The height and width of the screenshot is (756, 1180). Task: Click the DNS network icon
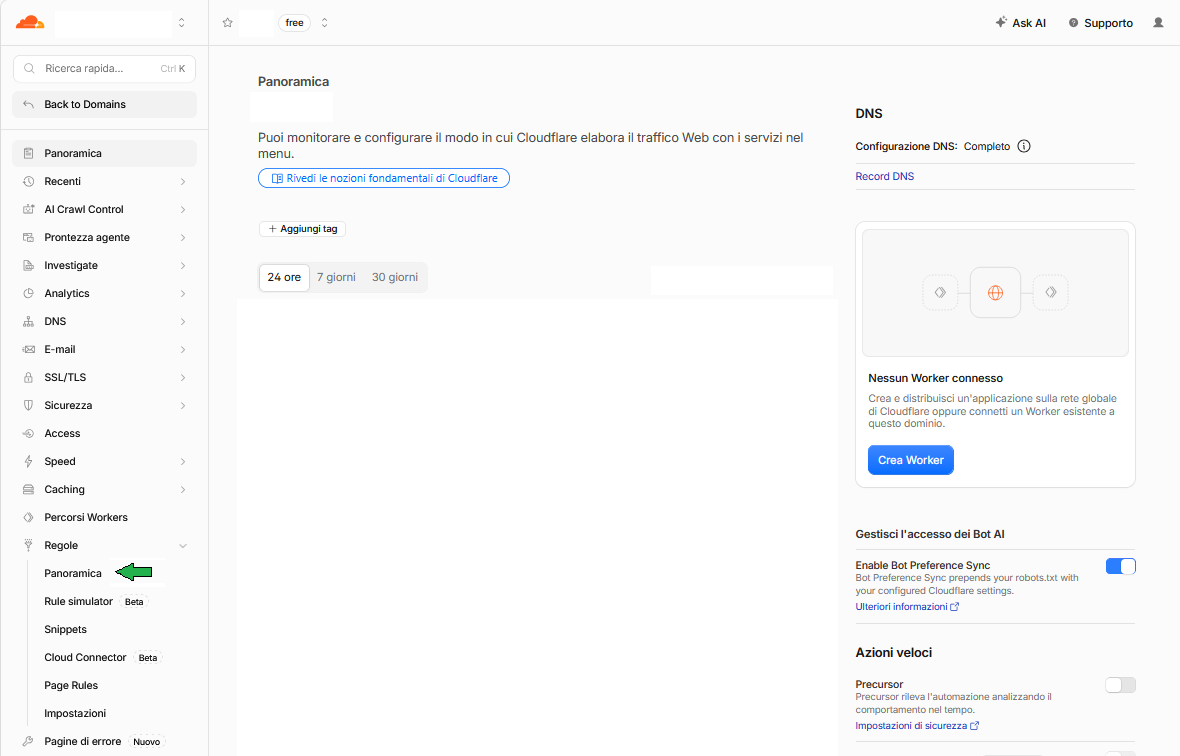click(x=29, y=321)
